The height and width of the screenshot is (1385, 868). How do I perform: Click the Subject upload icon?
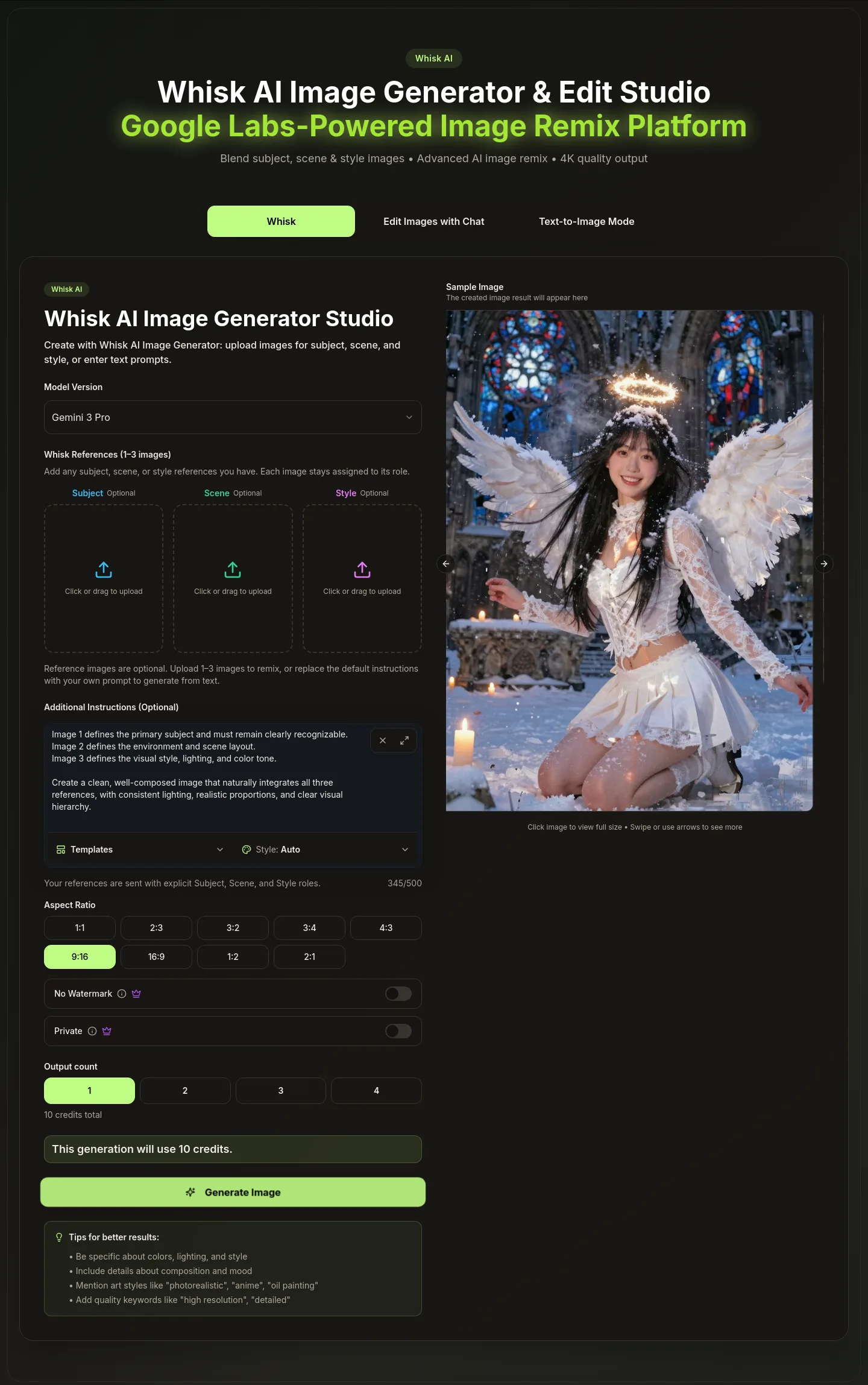click(104, 570)
